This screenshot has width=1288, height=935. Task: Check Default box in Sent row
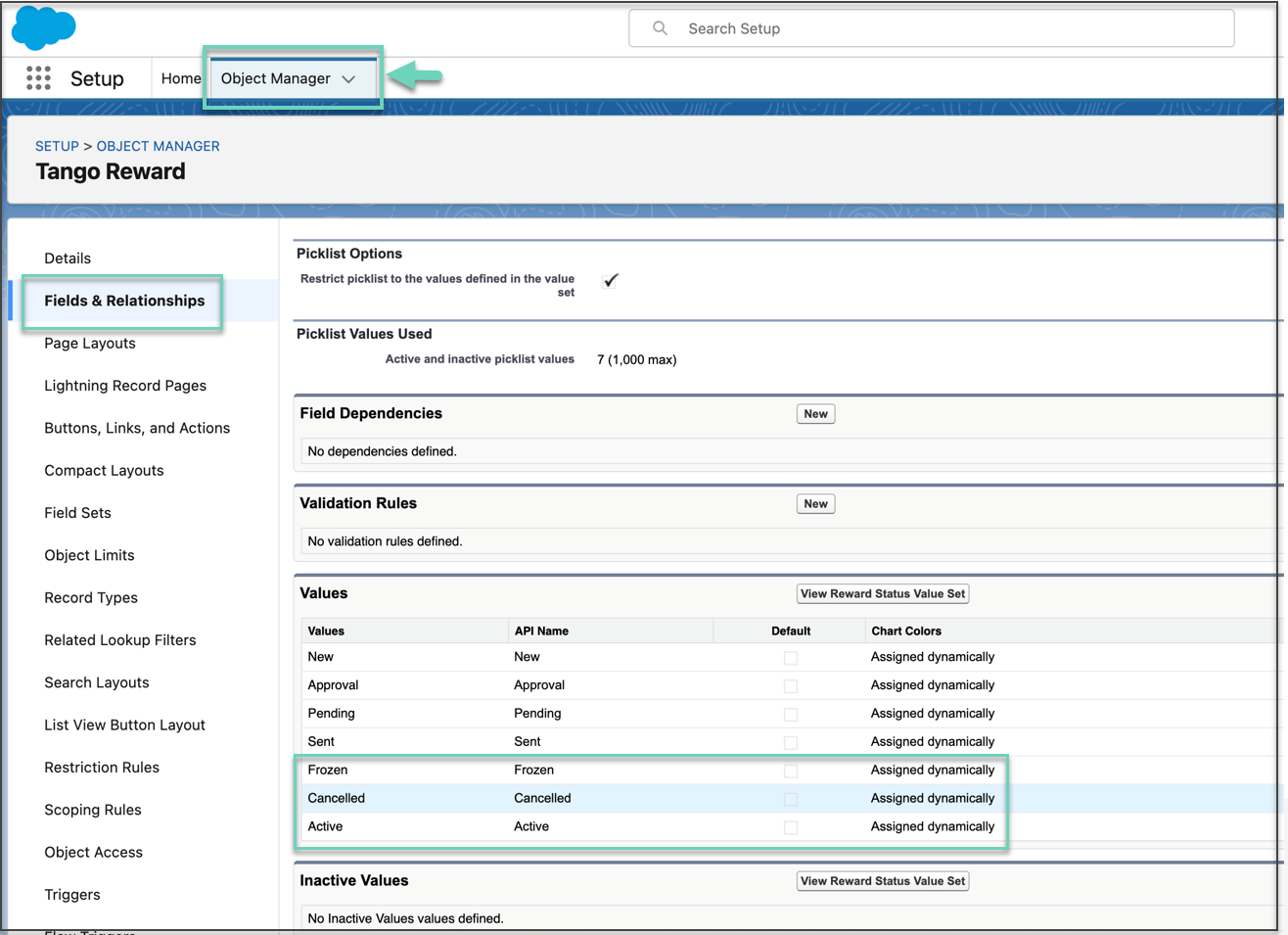pyautogui.click(x=791, y=743)
